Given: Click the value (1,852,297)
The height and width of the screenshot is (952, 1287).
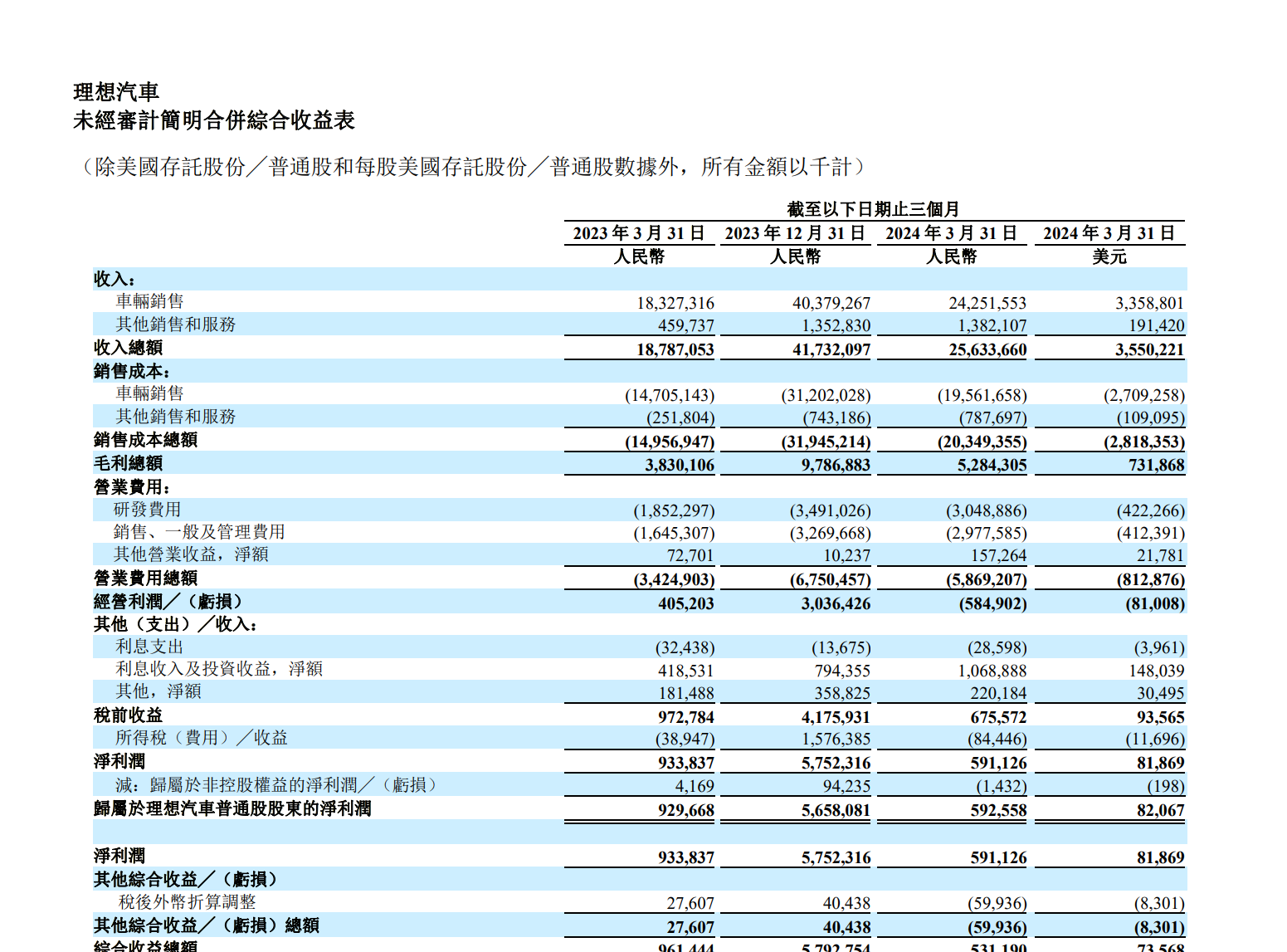Looking at the screenshot, I should 674,510.
